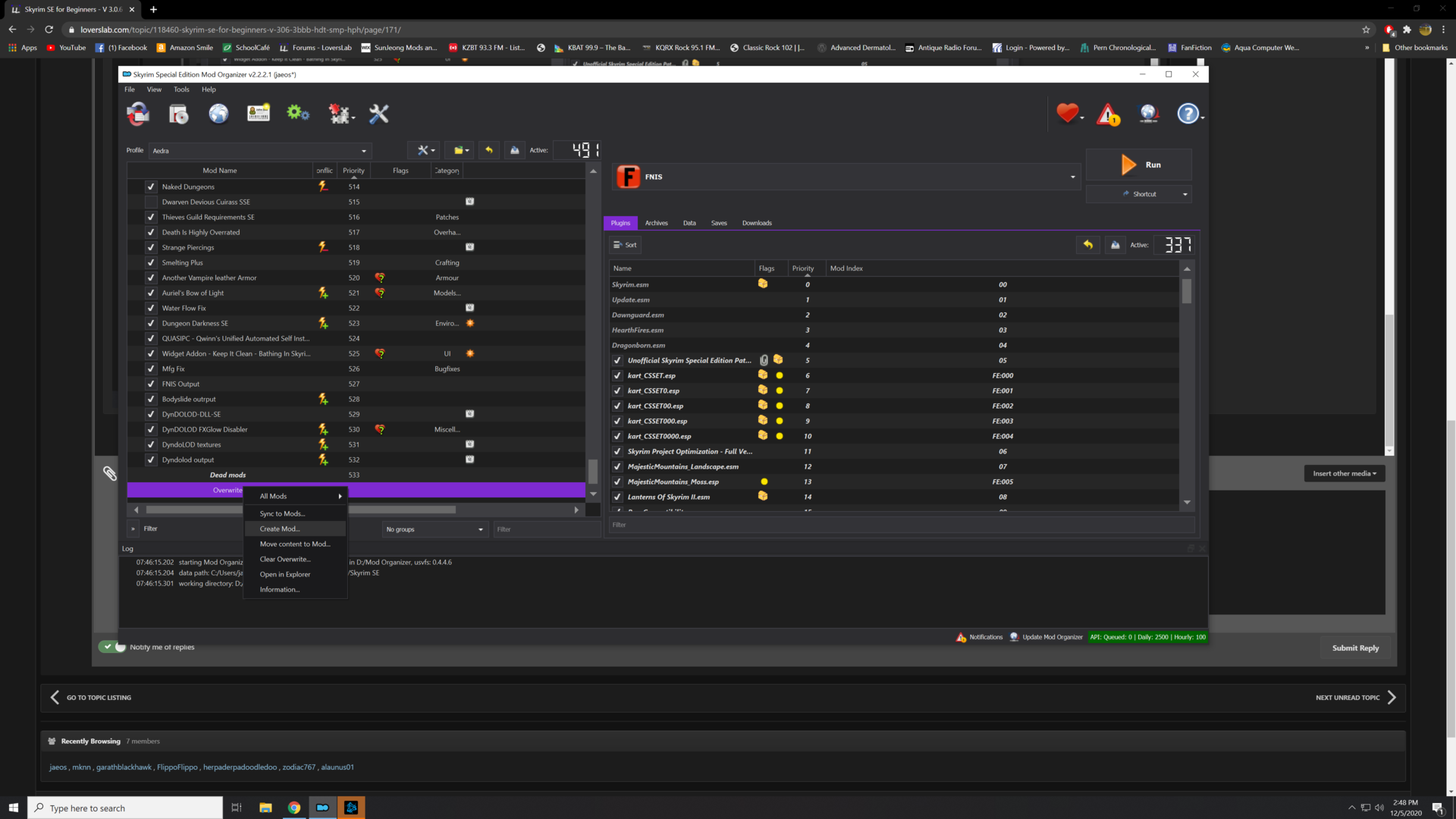Screen dimensions: 1456x819
Task: Open jaeos profile link
Action: coord(58,767)
